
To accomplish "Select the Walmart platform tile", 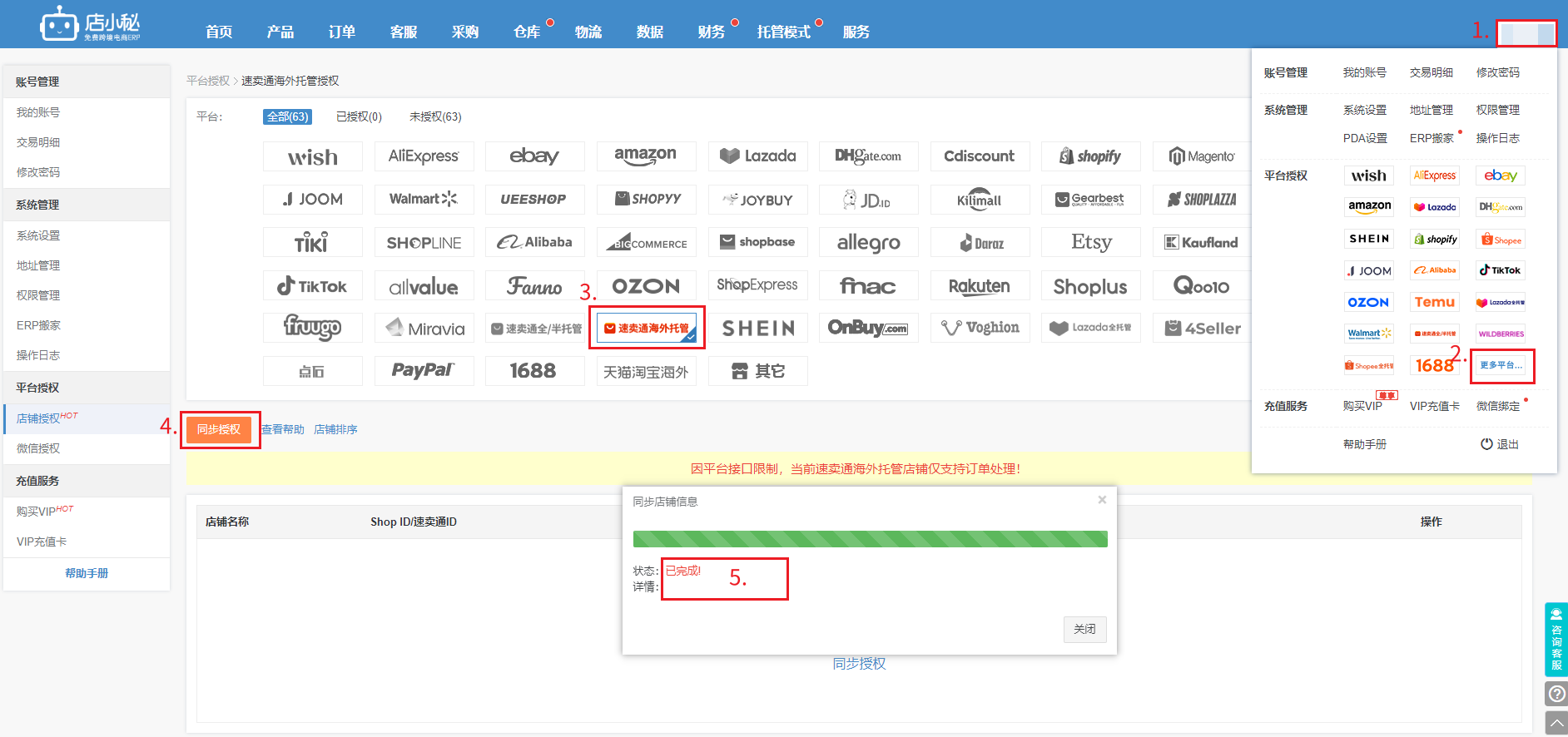I will point(424,200).
